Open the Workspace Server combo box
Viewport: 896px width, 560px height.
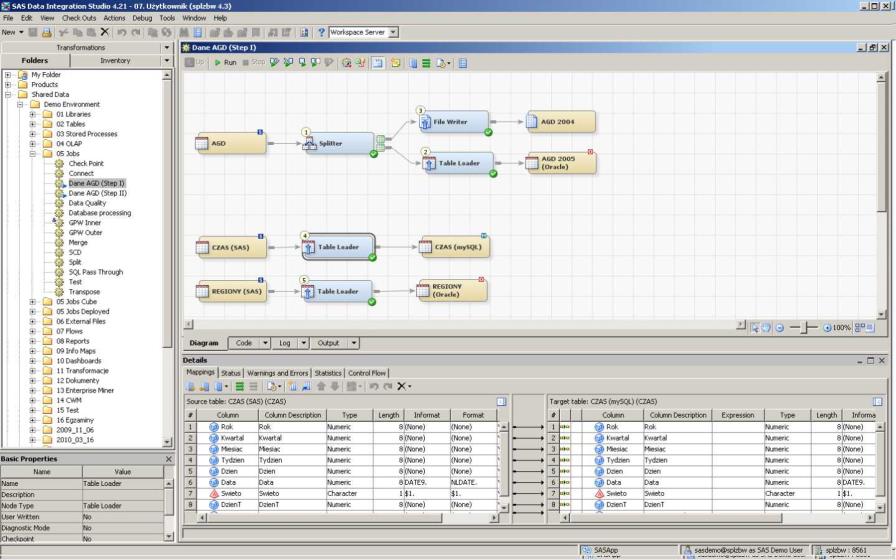coord(364,33)
